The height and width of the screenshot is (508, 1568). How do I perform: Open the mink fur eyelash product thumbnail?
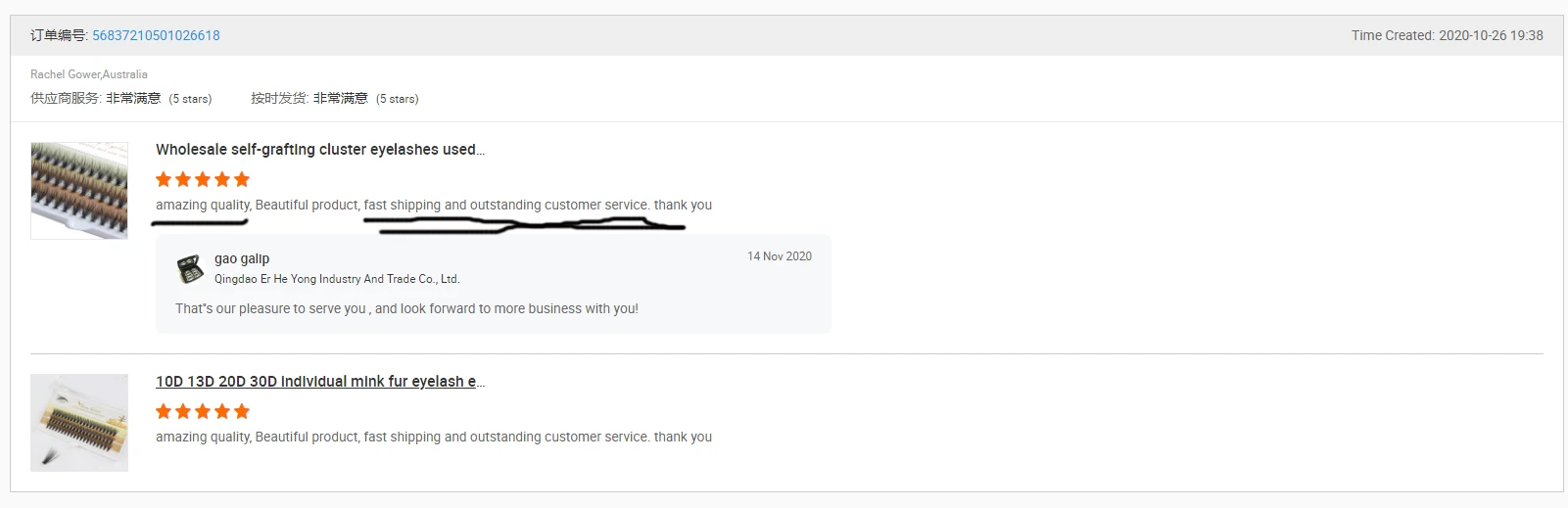click(79, 422)
